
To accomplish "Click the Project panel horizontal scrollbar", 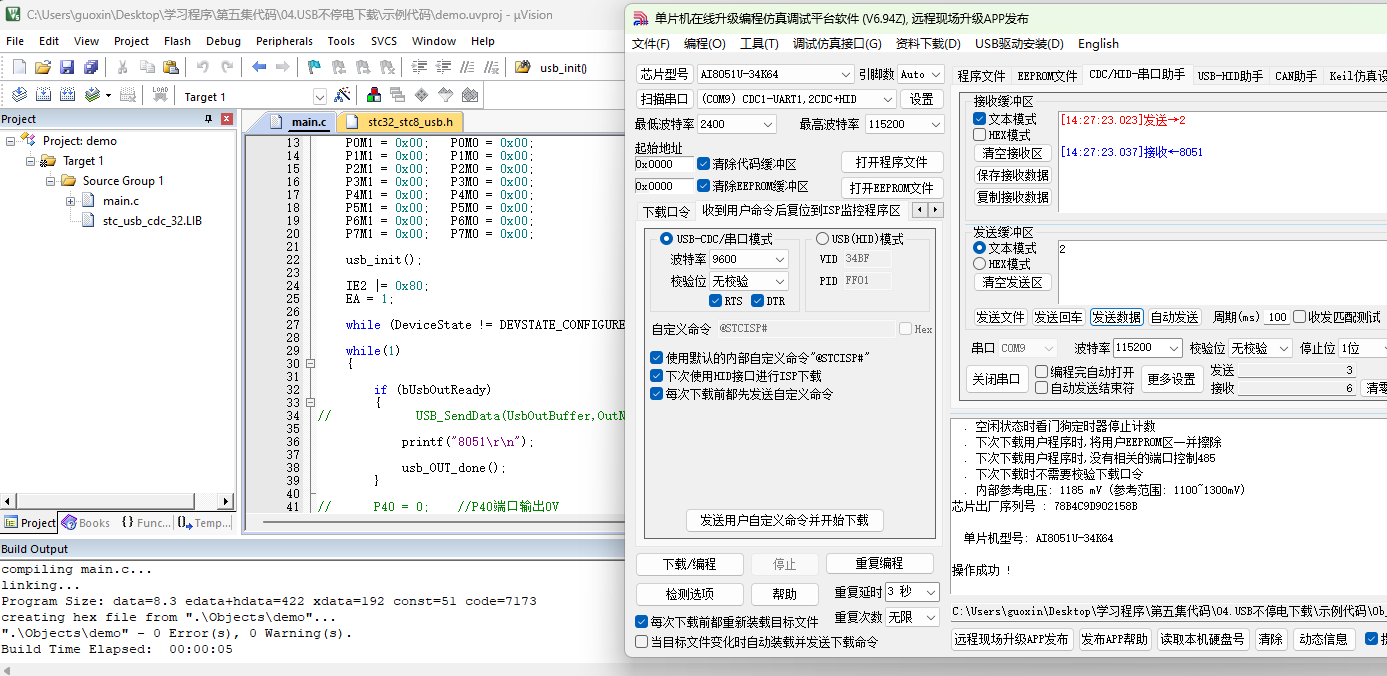I will 117,501.
